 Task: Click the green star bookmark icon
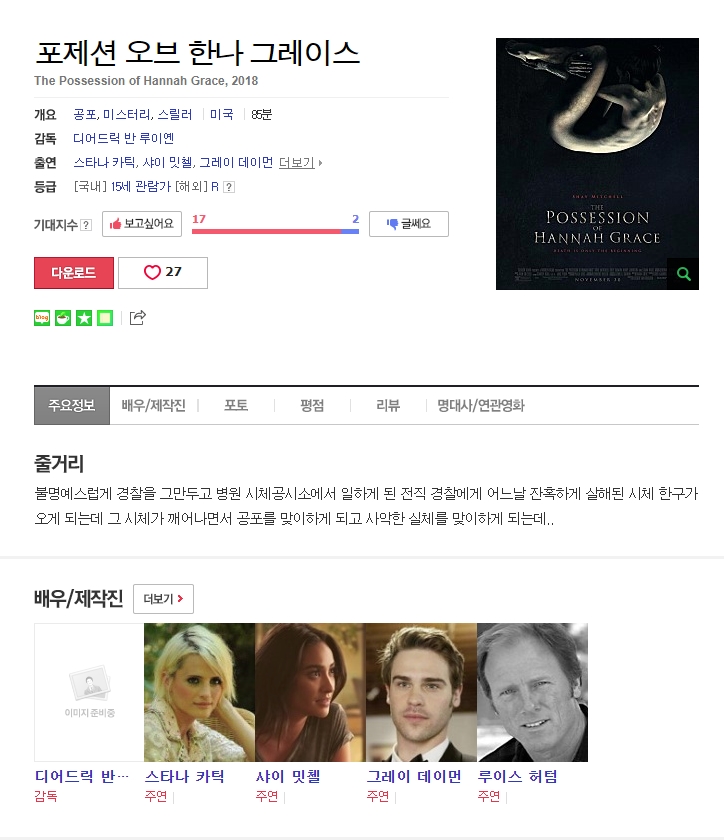click(84, 318)
